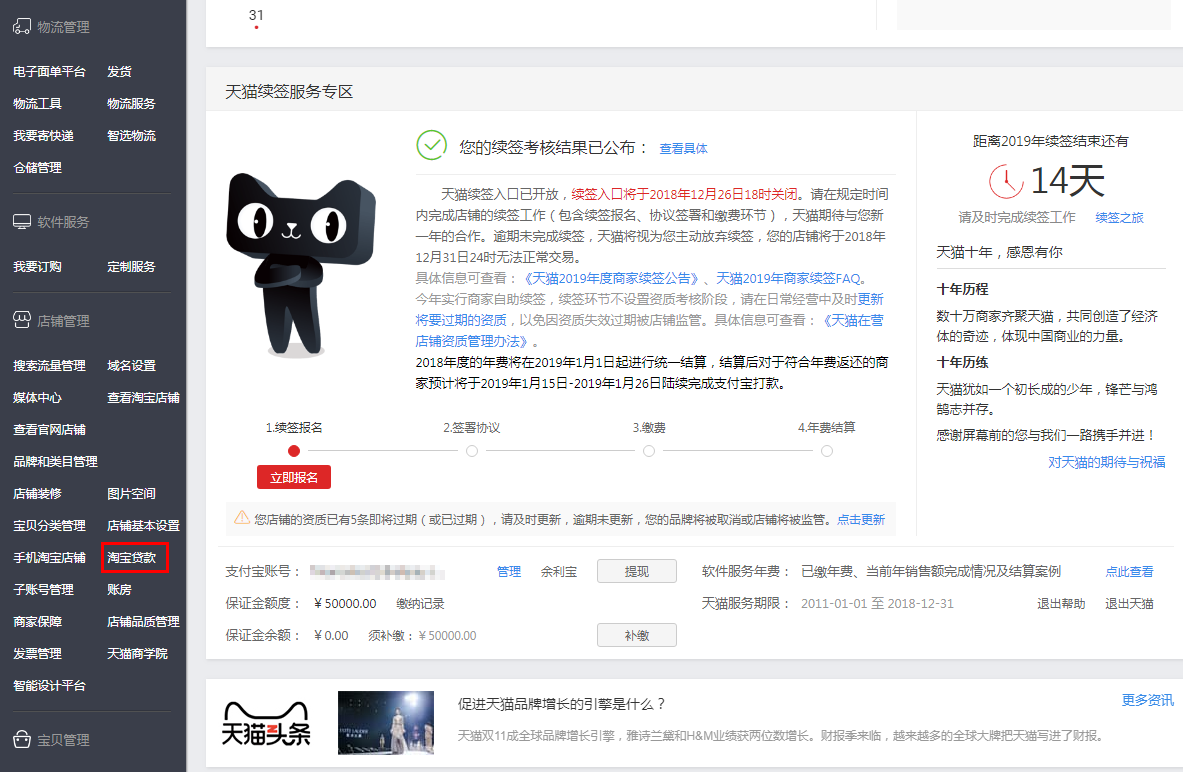Click 点此查看 for annual fee
1183x772 pixels.
point(1129,571)
